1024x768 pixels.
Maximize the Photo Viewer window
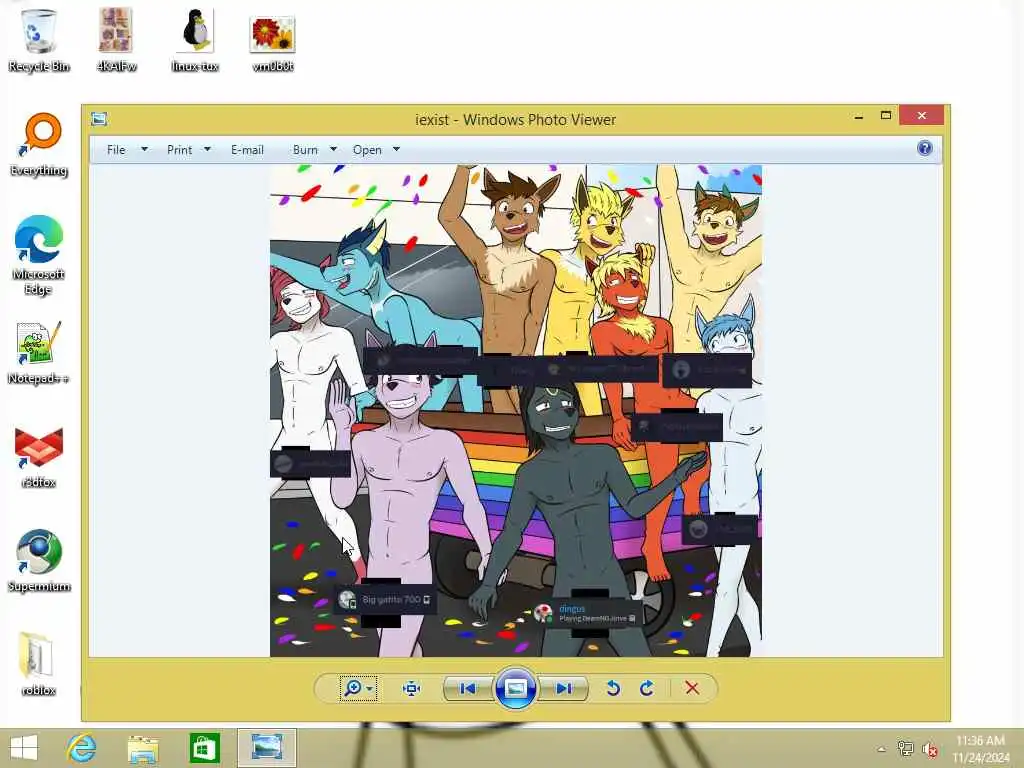click(x=886, y=116)
